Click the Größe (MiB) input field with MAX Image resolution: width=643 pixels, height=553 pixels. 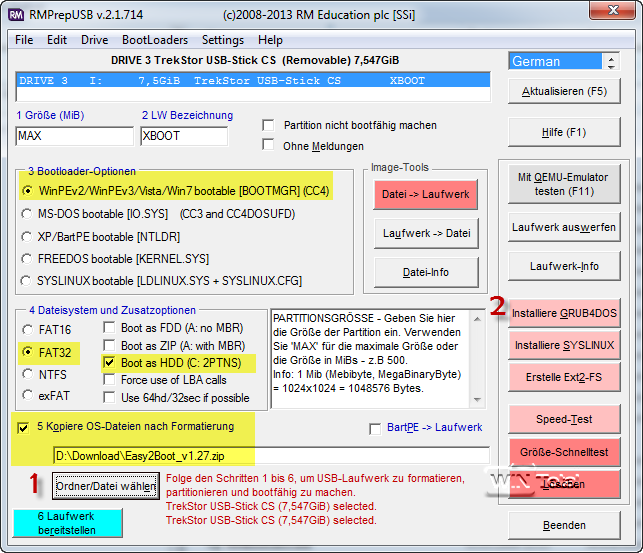click(x=75, y=136)
